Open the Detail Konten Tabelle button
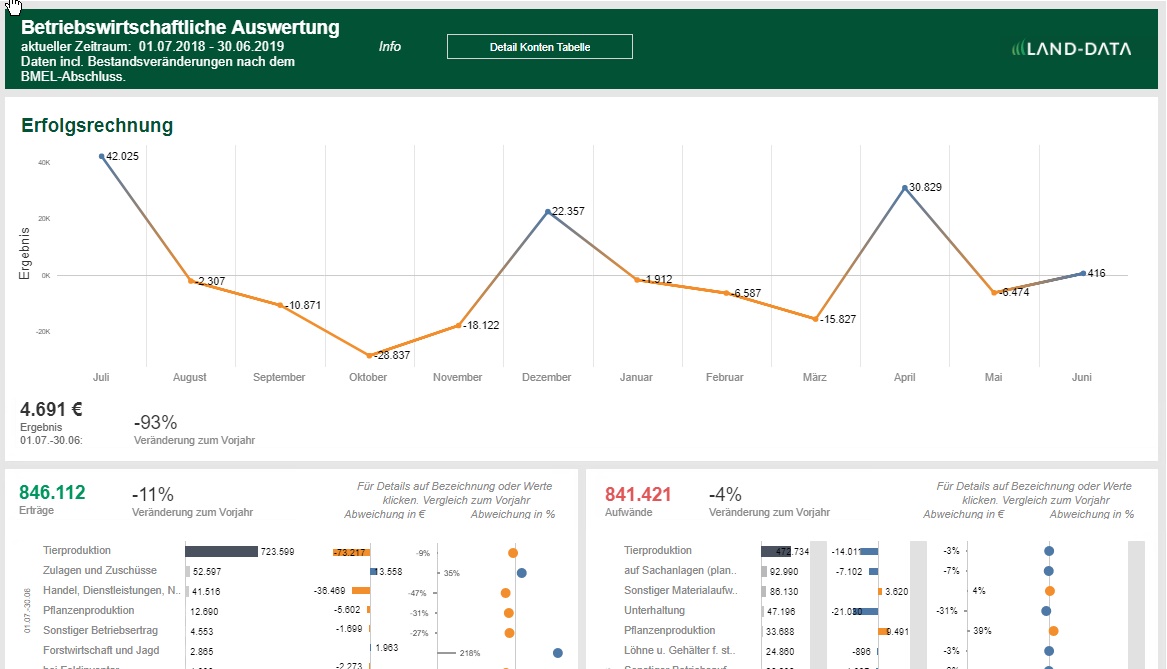This screenshot has height=669, width=1167. [539, 47]
